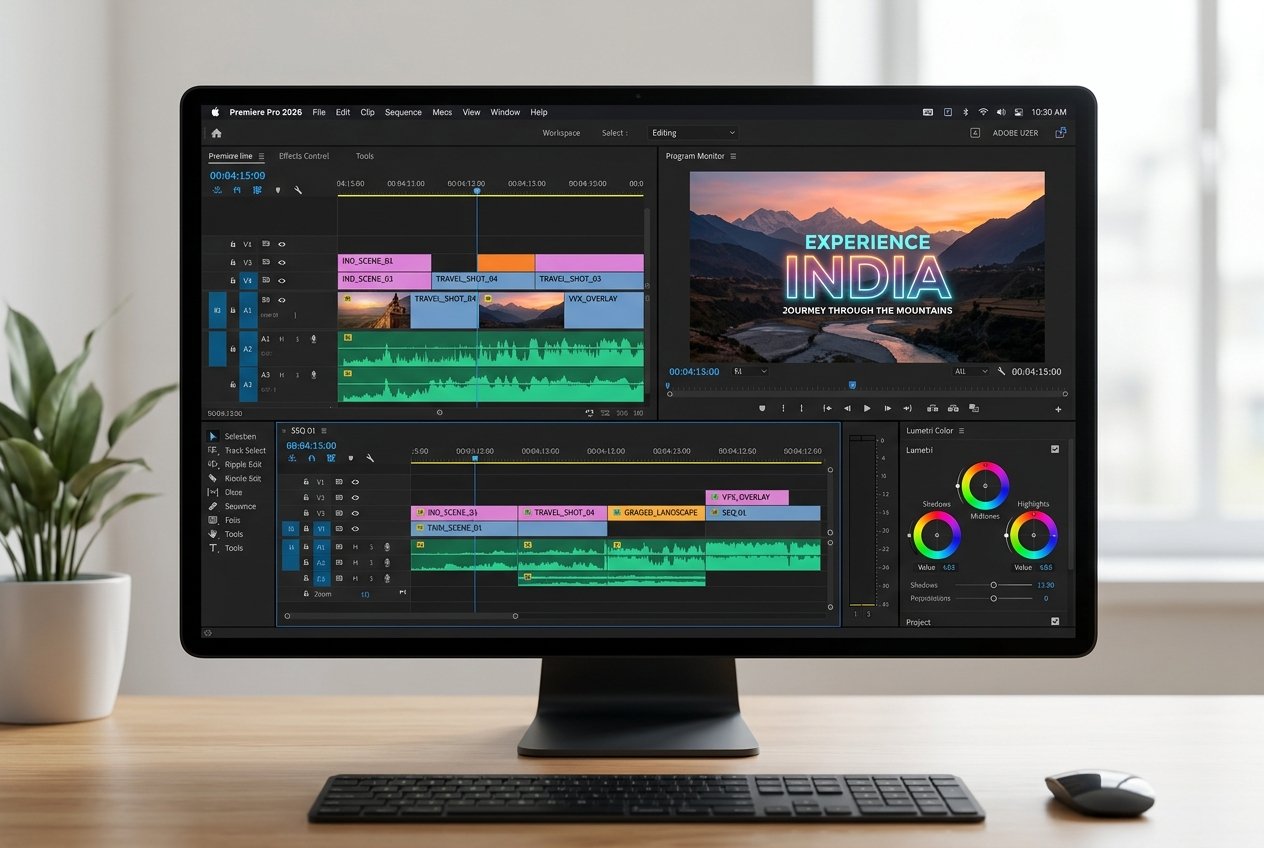This screenshot has width=1264, height=848.
Task: Toggle V3 track lock in Premiere line timeline
Action: click(233, 262)
